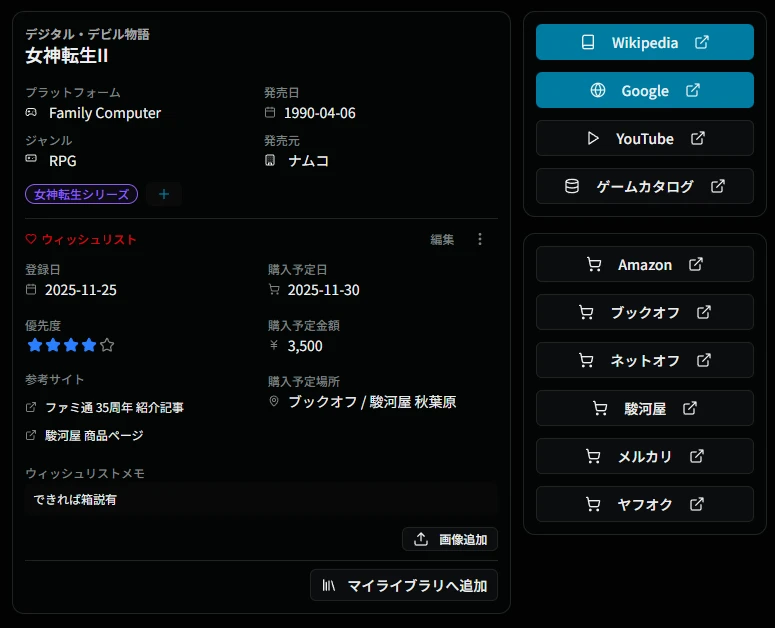The image size is (775, 628).
Task: Open the YouTube link button
Action: click(x=645, y=138)
